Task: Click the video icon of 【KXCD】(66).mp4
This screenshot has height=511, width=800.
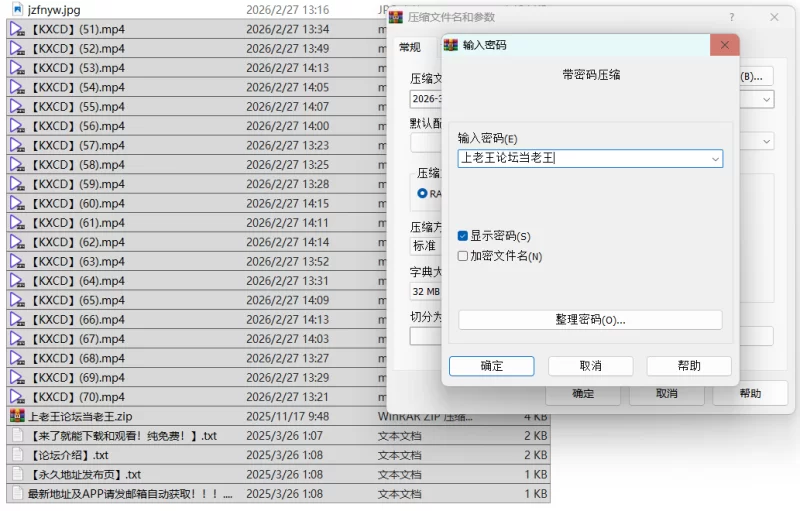Action: tap(17, 320)
